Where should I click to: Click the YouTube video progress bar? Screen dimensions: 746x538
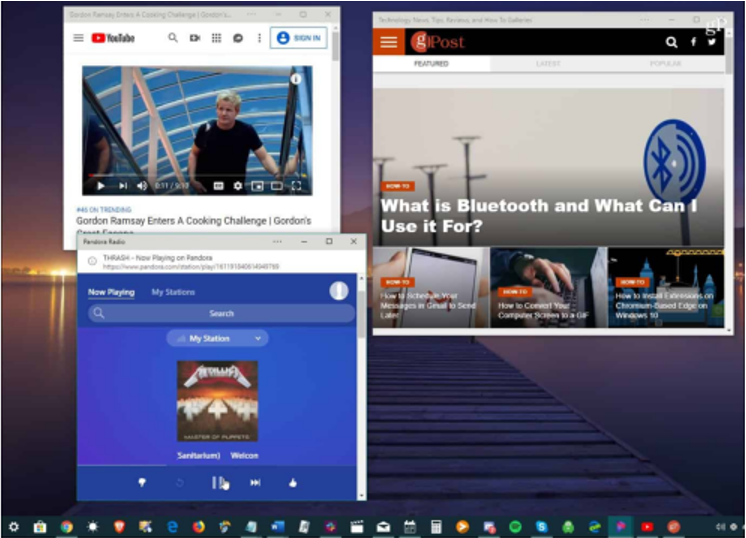196,176
